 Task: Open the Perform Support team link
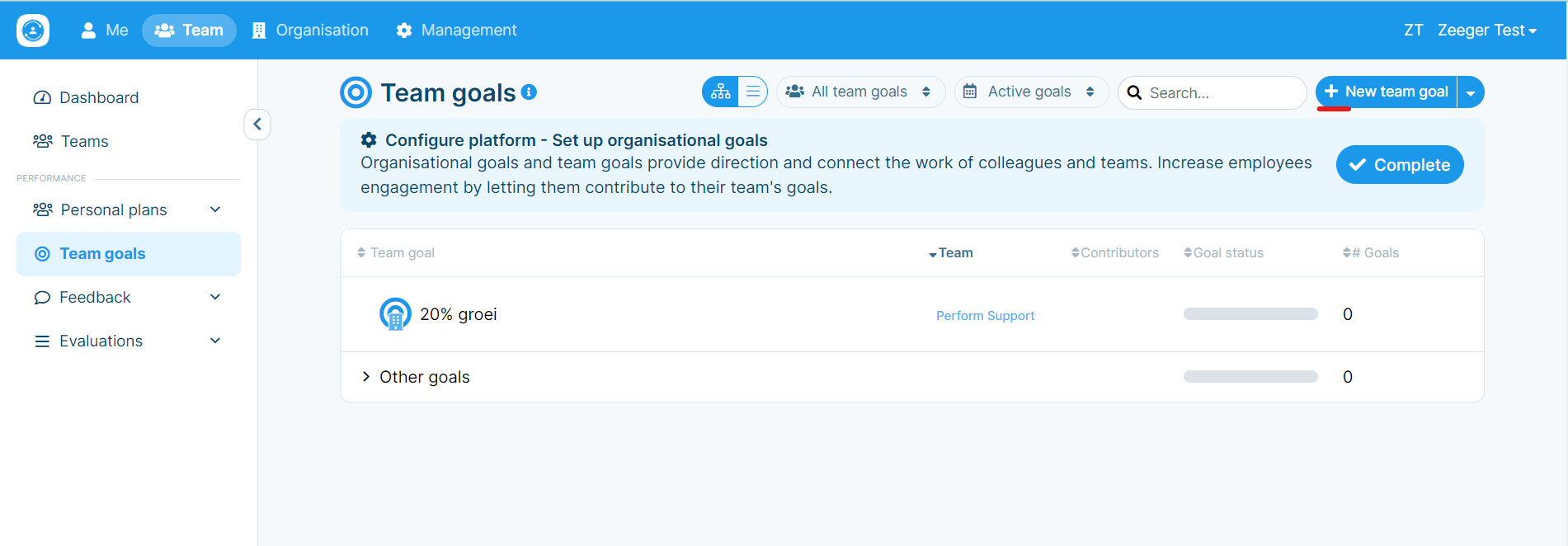click(x=985, y=315)
